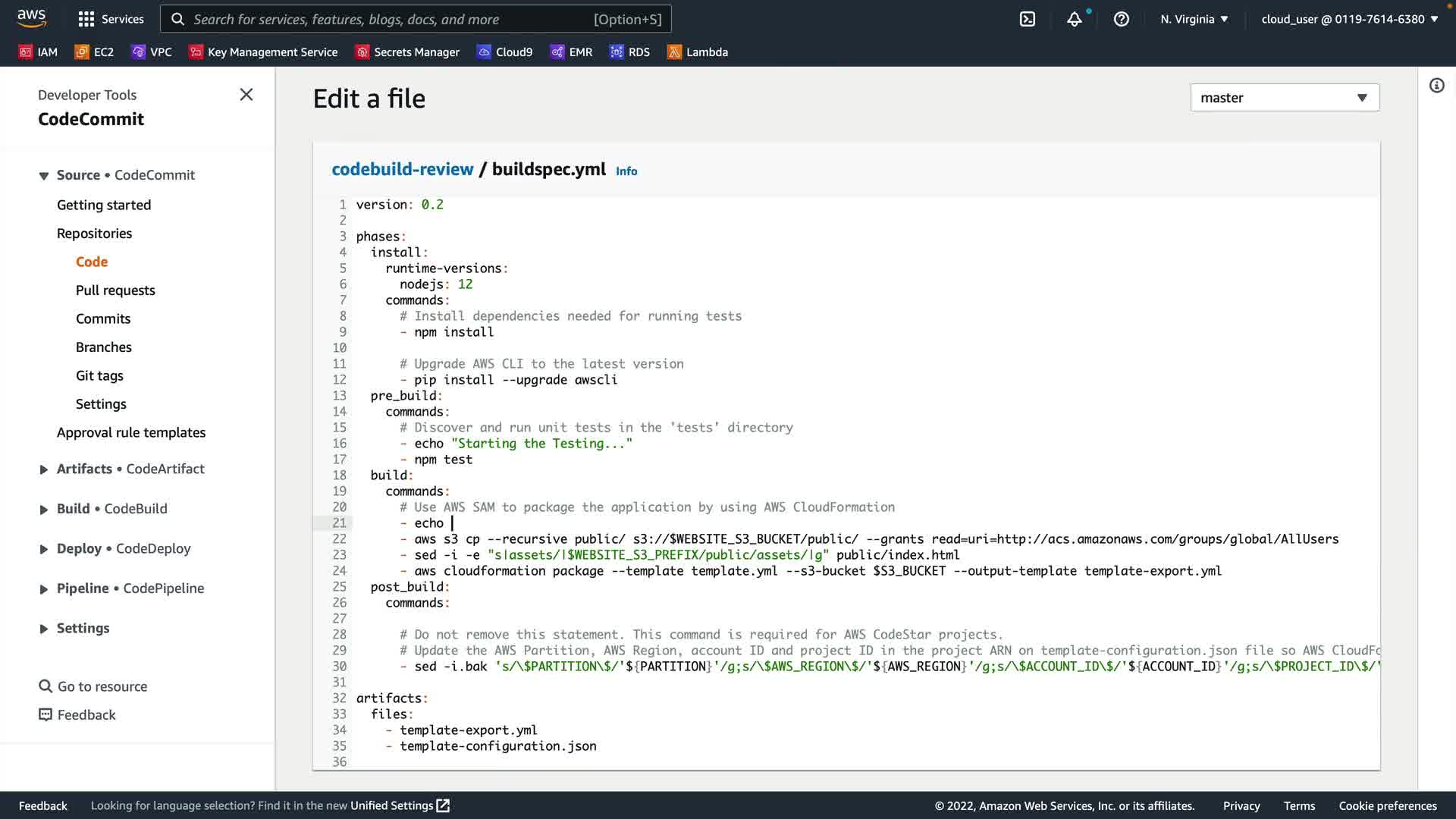Open the Services grid menu
Screen dimensions: 1456x819
(x=111, y=19)
